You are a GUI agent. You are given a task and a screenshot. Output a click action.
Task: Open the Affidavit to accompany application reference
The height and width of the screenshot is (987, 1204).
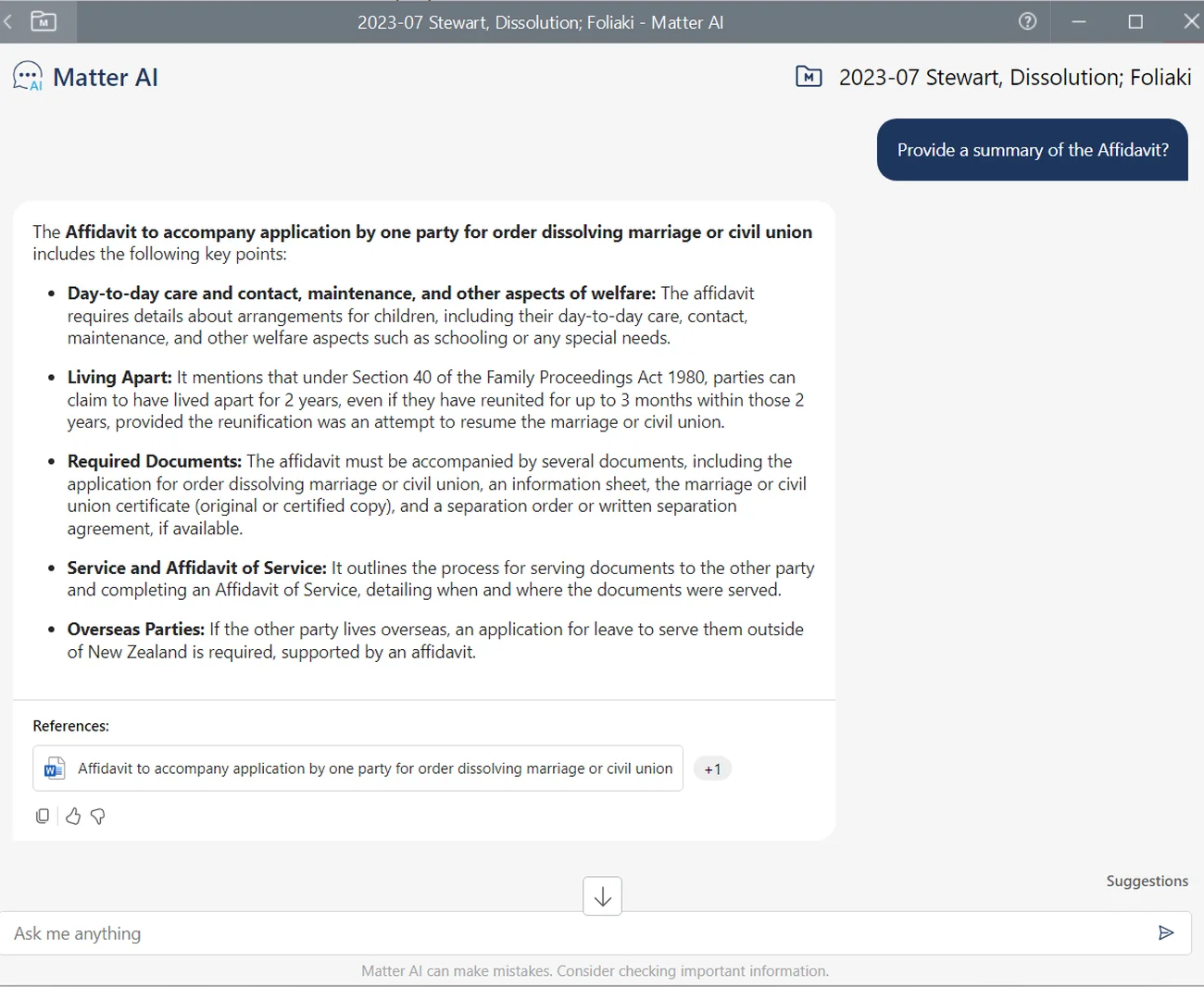click(x=357, y=768)
